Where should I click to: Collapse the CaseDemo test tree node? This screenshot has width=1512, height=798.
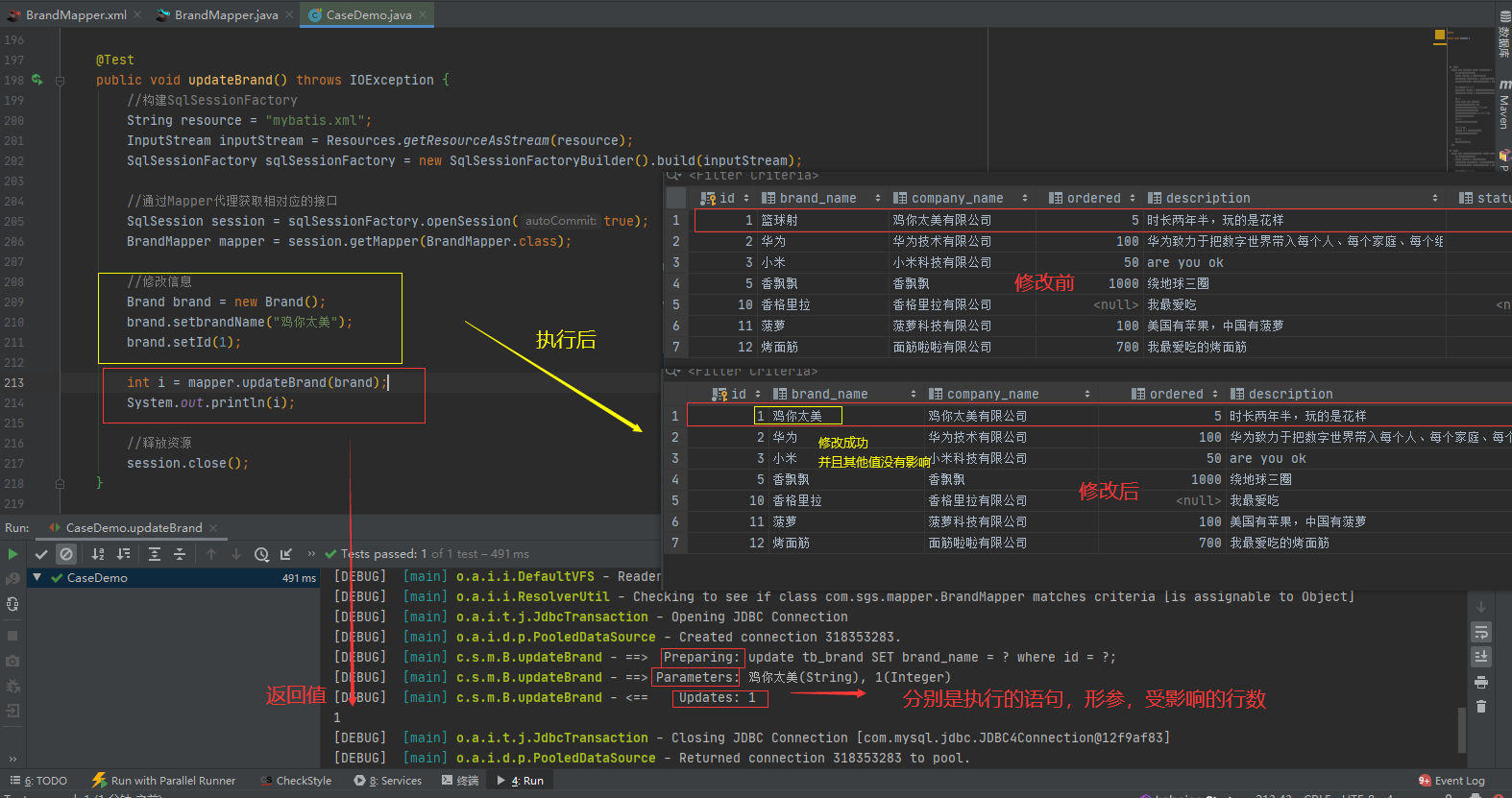[37, 577]
